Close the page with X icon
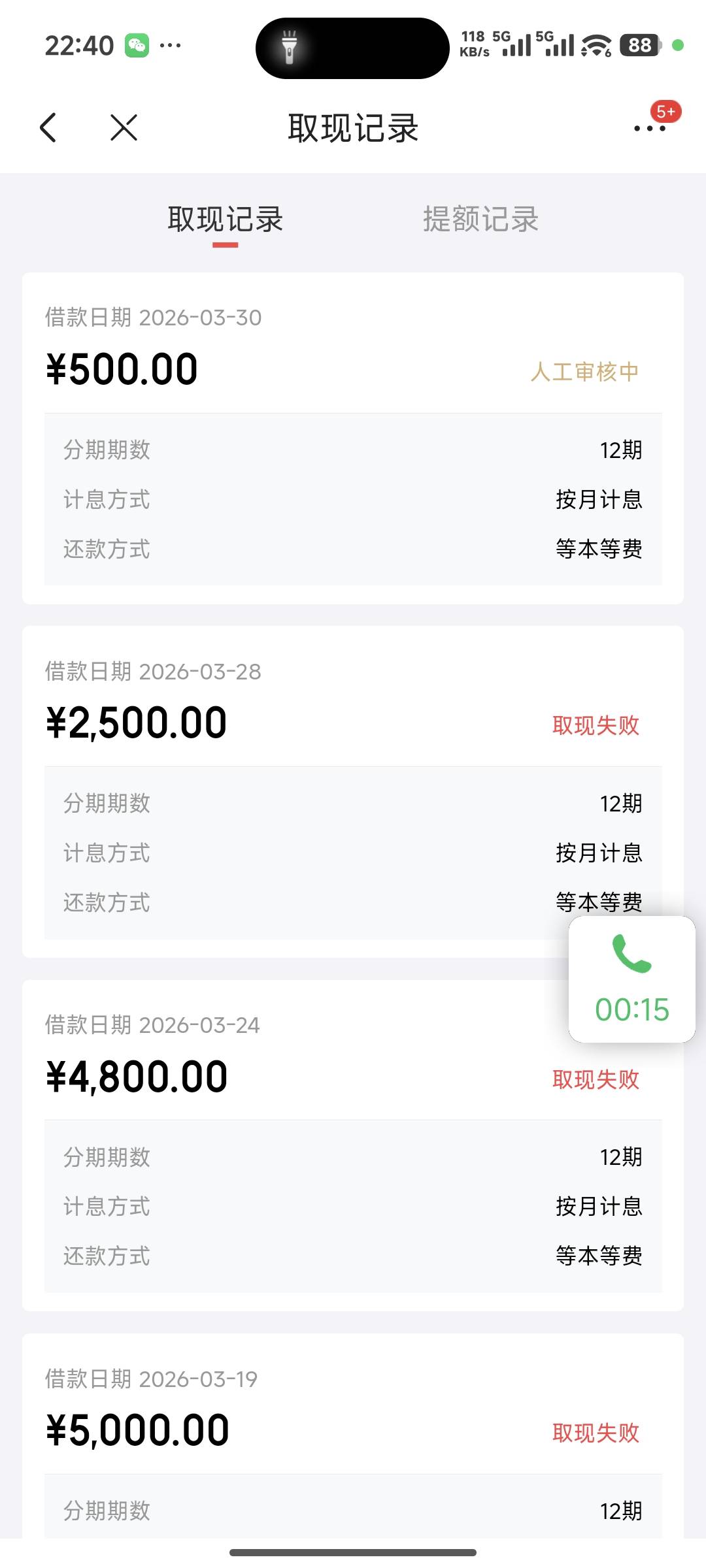This screenshot has width=706, height=1568. (x=124, y=127)
